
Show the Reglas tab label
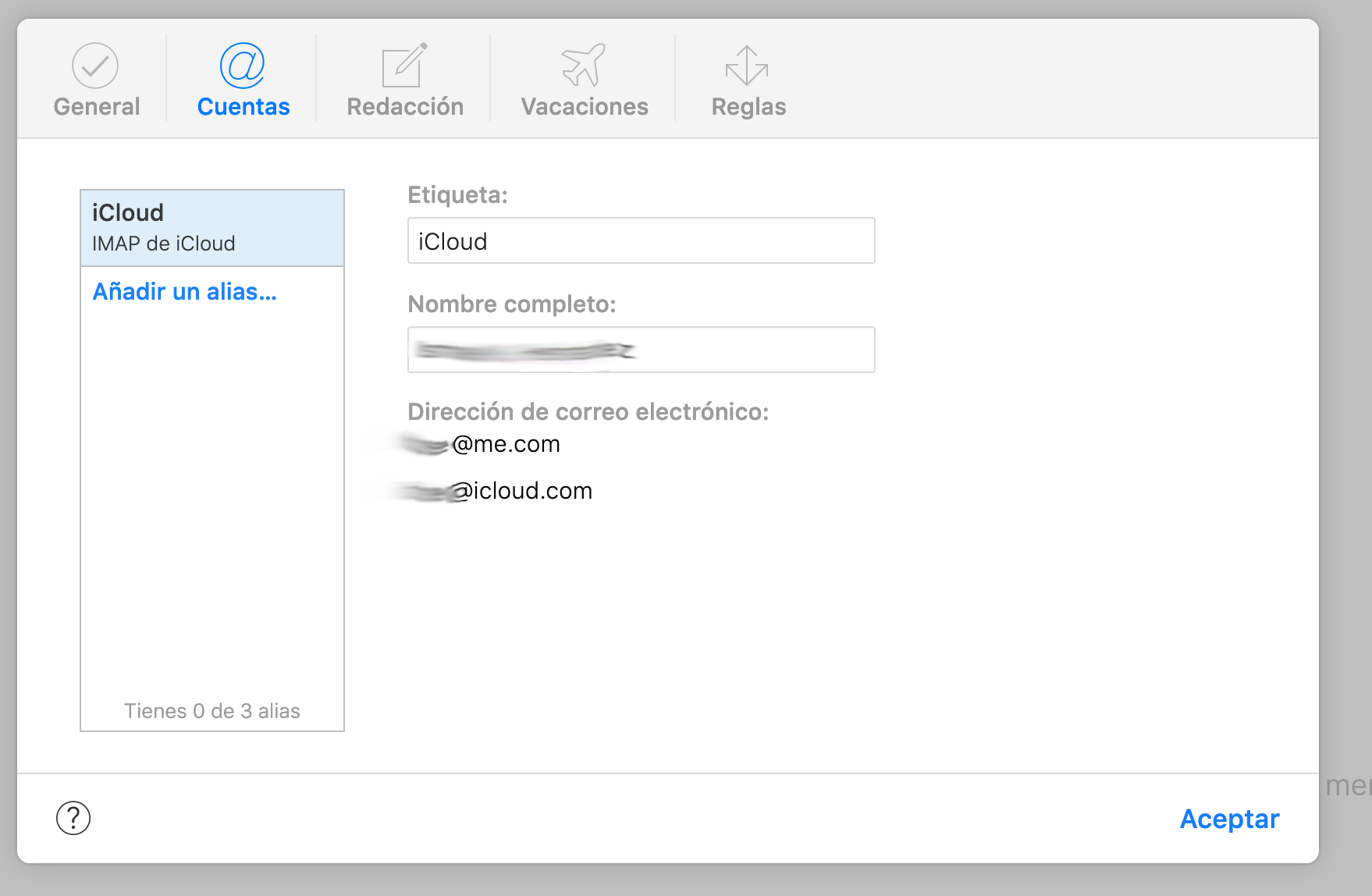tap(748, 107)
